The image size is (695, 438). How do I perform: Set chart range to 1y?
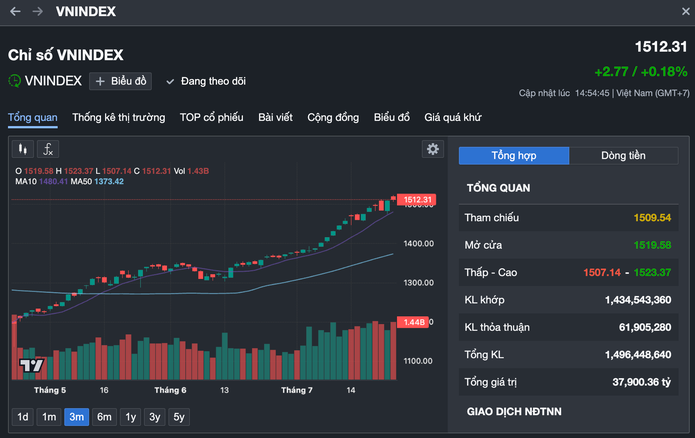(131, 417)
